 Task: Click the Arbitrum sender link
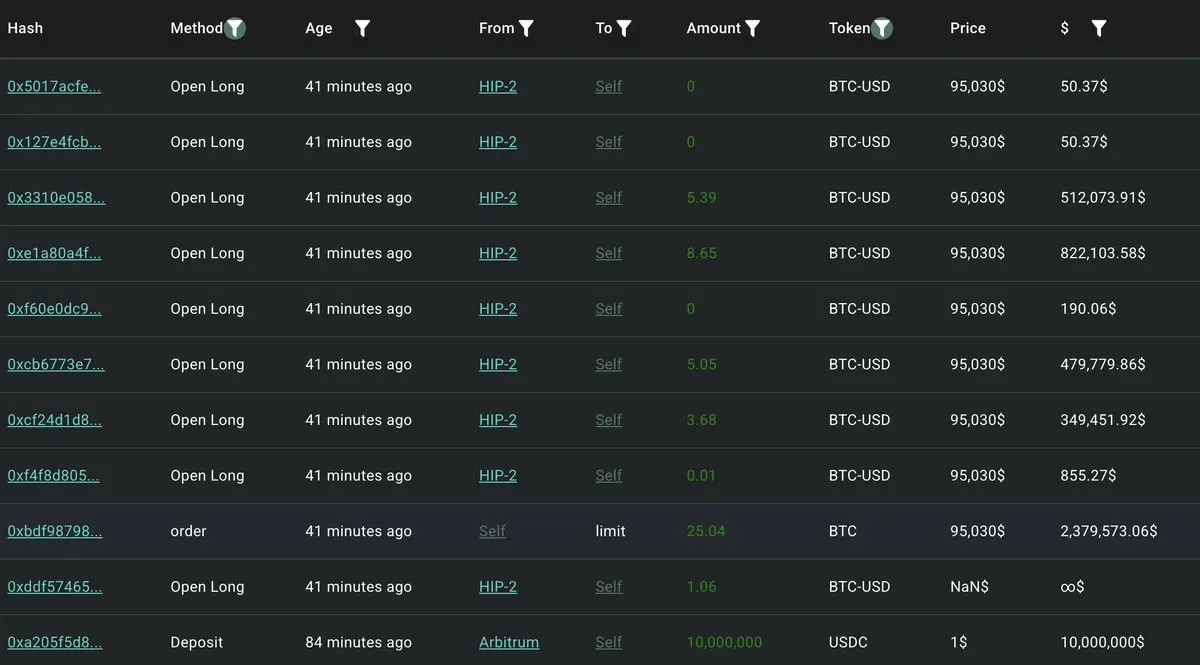pos(508,642)
